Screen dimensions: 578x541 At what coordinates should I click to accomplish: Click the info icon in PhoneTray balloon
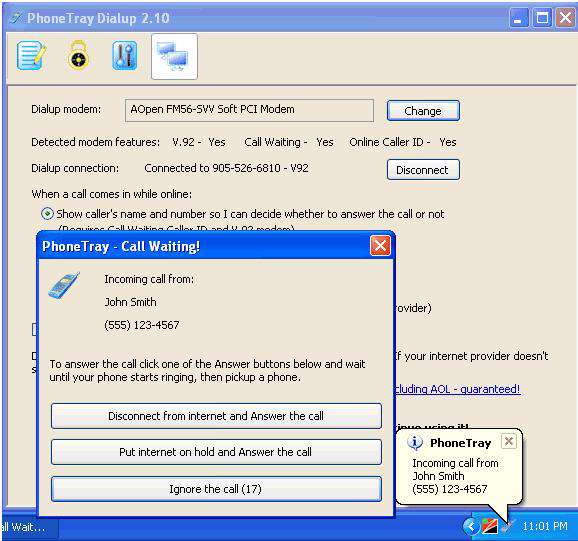click(x=415, y=442)
